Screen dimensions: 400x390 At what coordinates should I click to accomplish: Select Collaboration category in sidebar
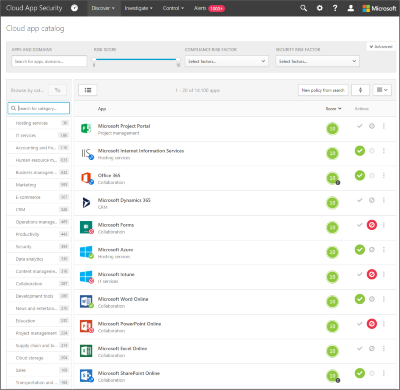(39, 284)
